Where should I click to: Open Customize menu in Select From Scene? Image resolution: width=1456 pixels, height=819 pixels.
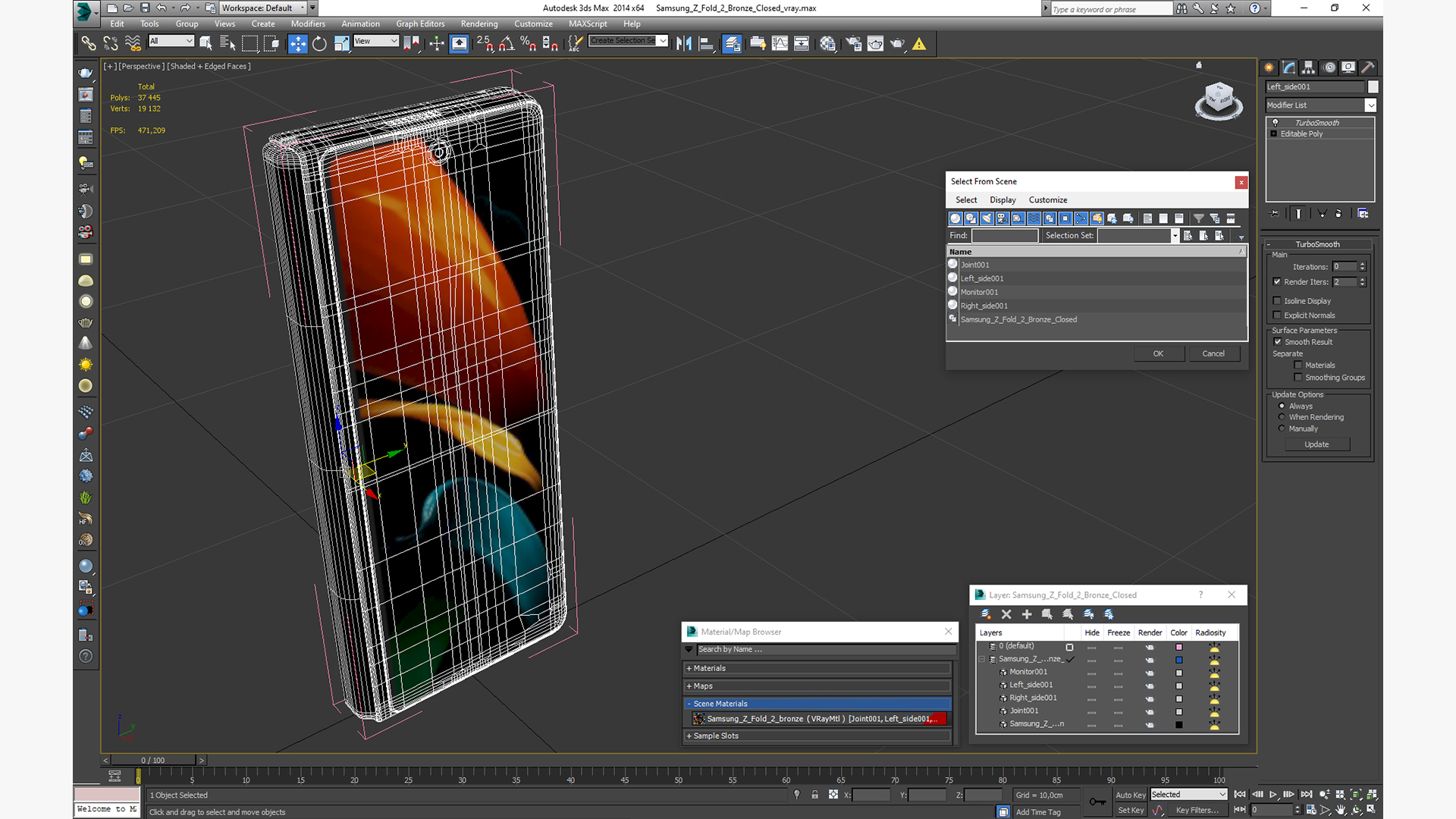(x=1048, y=200)
